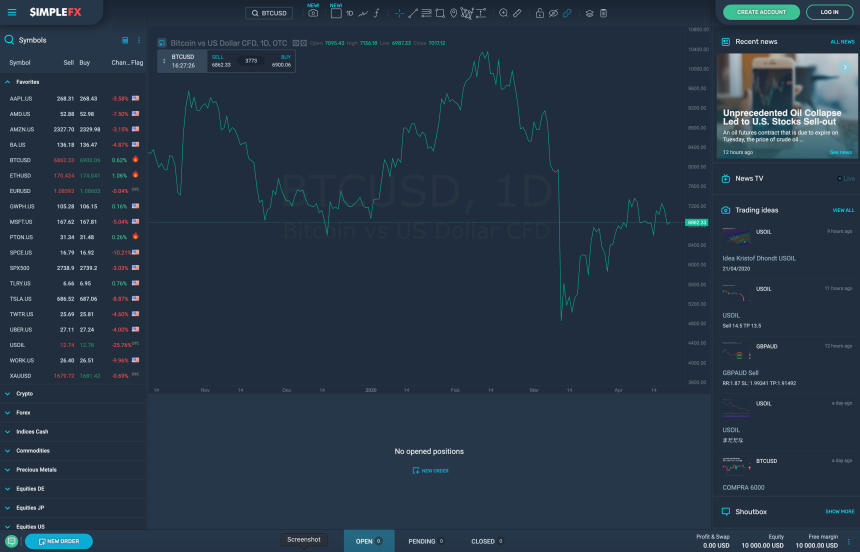Select the measure ruler tool
Screen dimensions: 860x552
click(517, 14)
